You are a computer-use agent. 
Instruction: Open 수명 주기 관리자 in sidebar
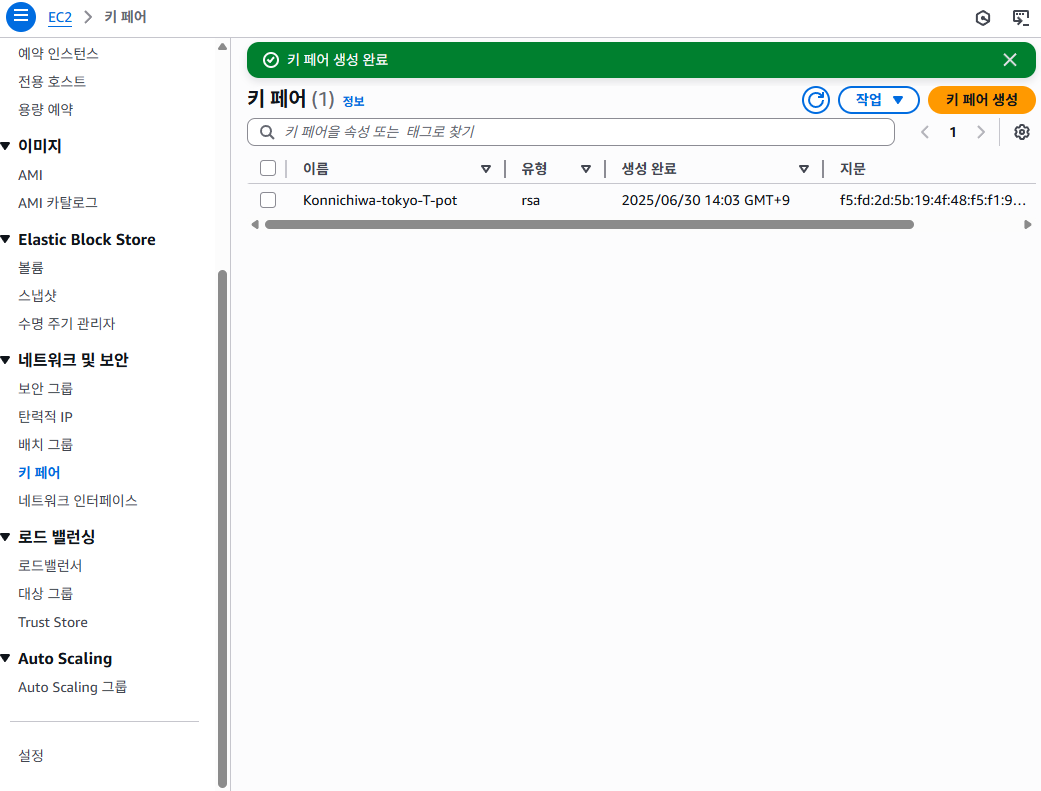pos(66,323)
